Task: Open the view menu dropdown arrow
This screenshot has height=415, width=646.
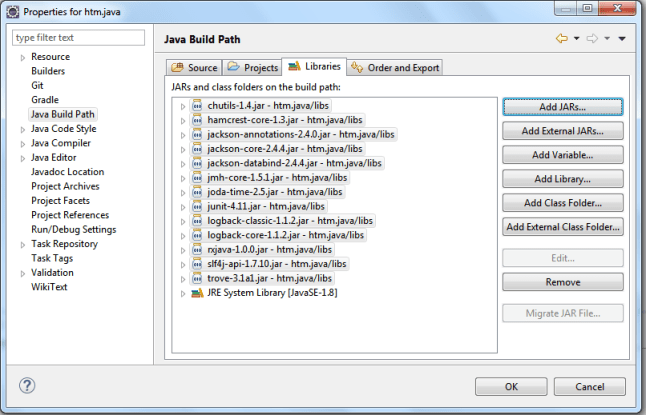Action: (621, 39)
